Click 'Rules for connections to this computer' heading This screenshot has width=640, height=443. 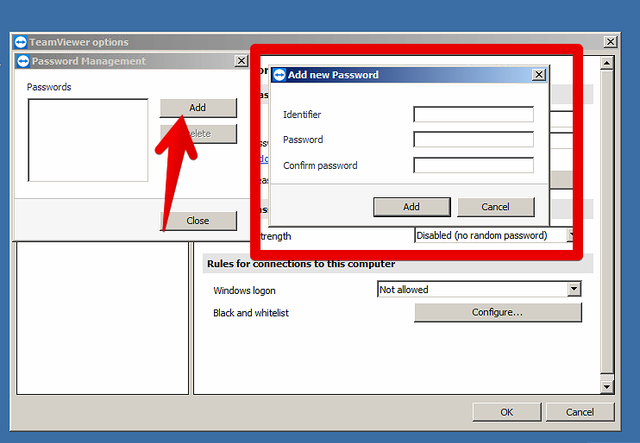(301, 264)
